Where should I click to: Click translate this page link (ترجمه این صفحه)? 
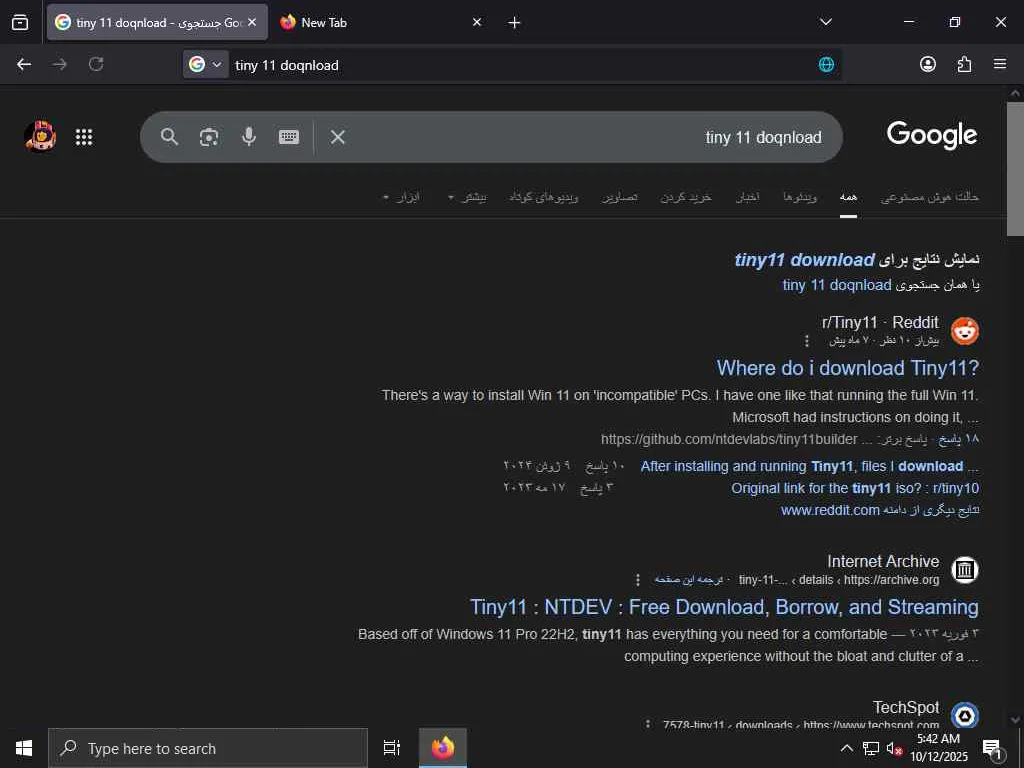tap(688, 580)
